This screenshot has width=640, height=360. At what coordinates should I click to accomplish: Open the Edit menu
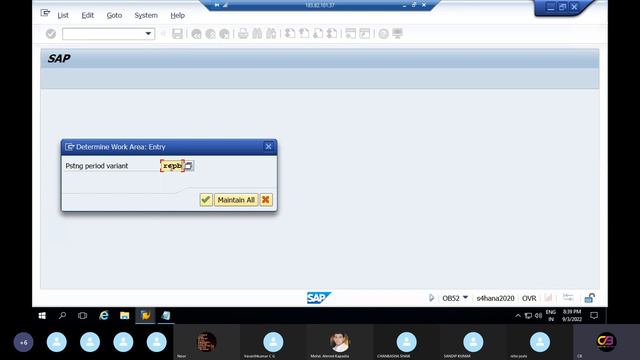coord(87,15)
